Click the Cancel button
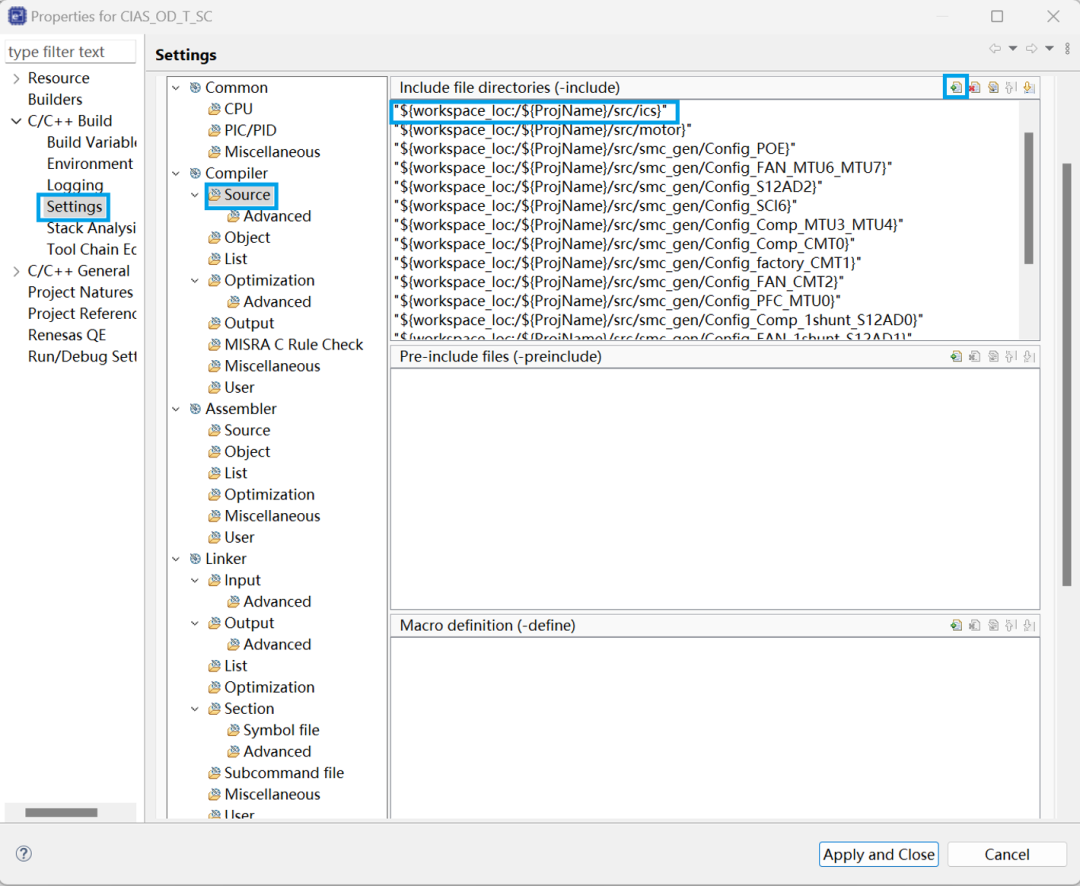 pyautogui.click(x=1007, y=854)
